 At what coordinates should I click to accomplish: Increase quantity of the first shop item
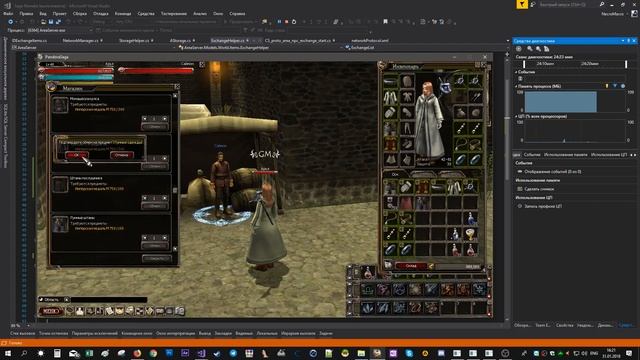tap(164, 119)
